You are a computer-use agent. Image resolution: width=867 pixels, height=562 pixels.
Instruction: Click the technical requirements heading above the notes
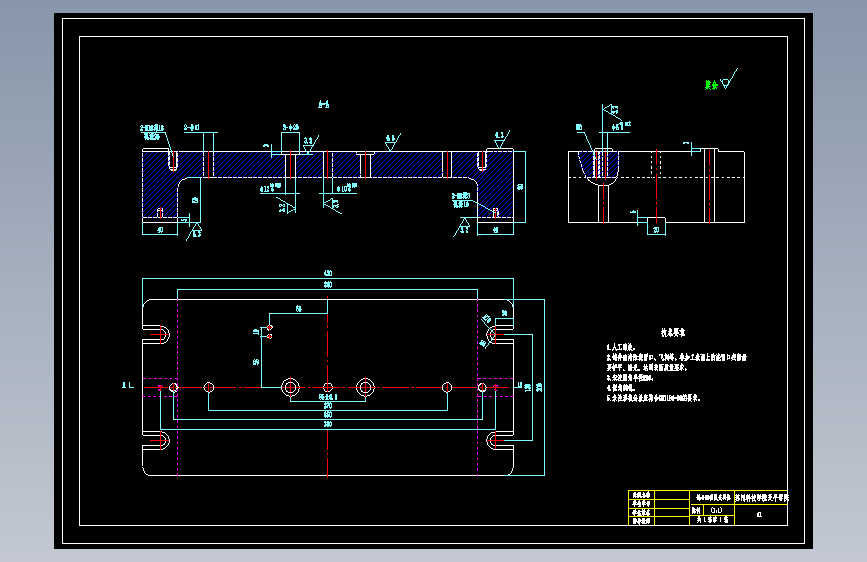point(673,332)
